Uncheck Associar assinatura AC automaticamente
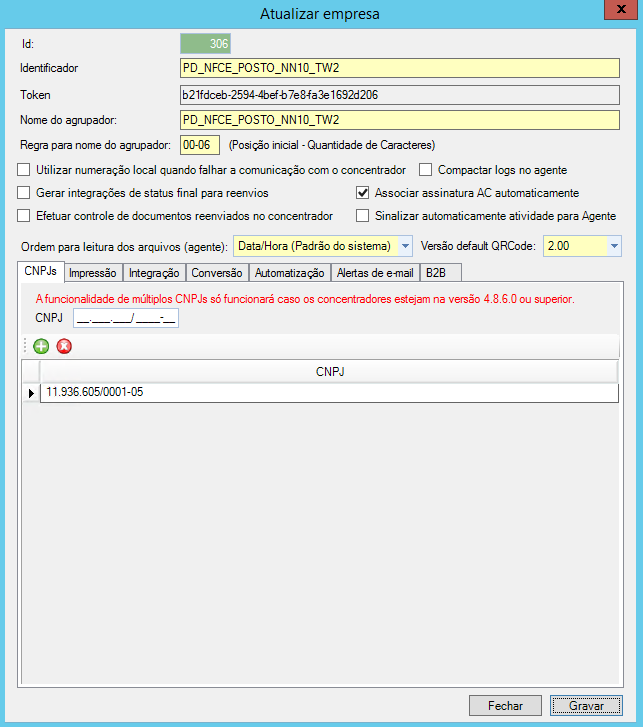The width and height of the screenshot is (643, 727). coord(363,193)
